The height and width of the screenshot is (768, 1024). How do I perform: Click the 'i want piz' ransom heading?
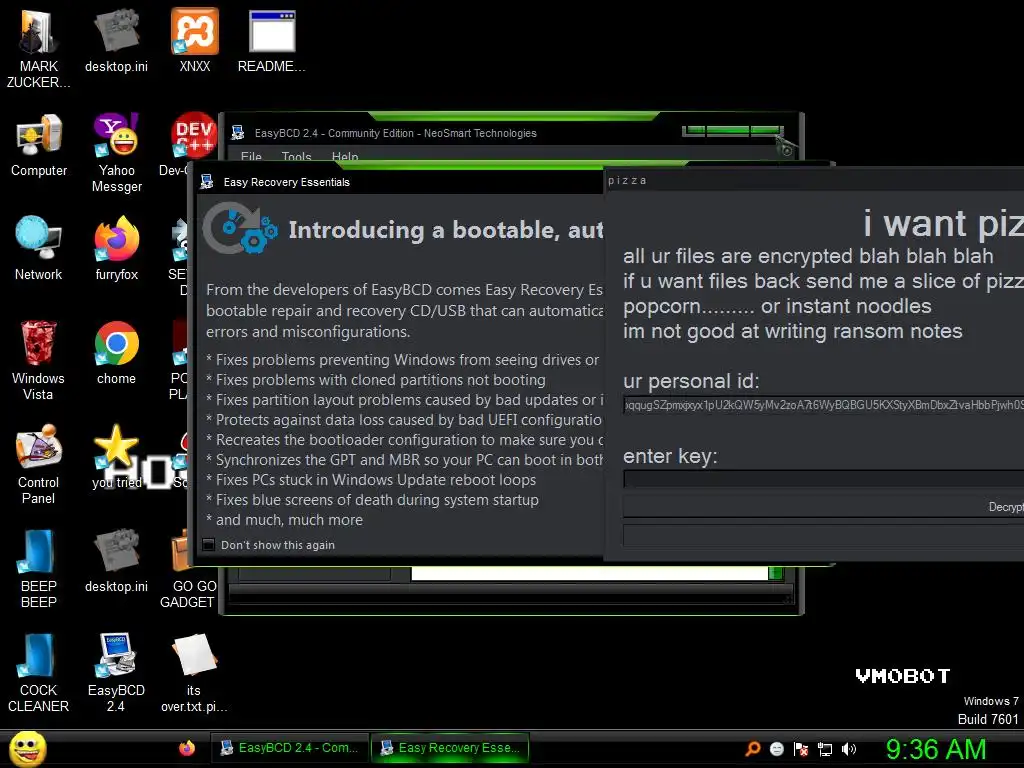click(943, 223)
